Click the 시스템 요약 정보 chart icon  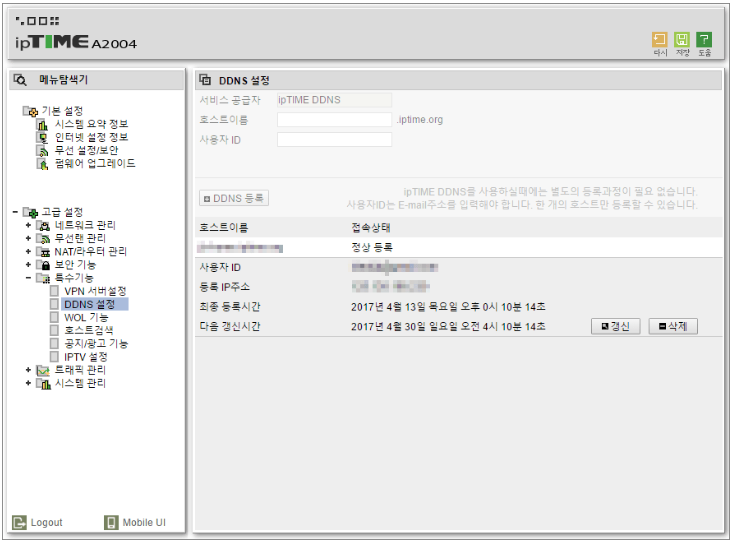(x=42, y=124)
